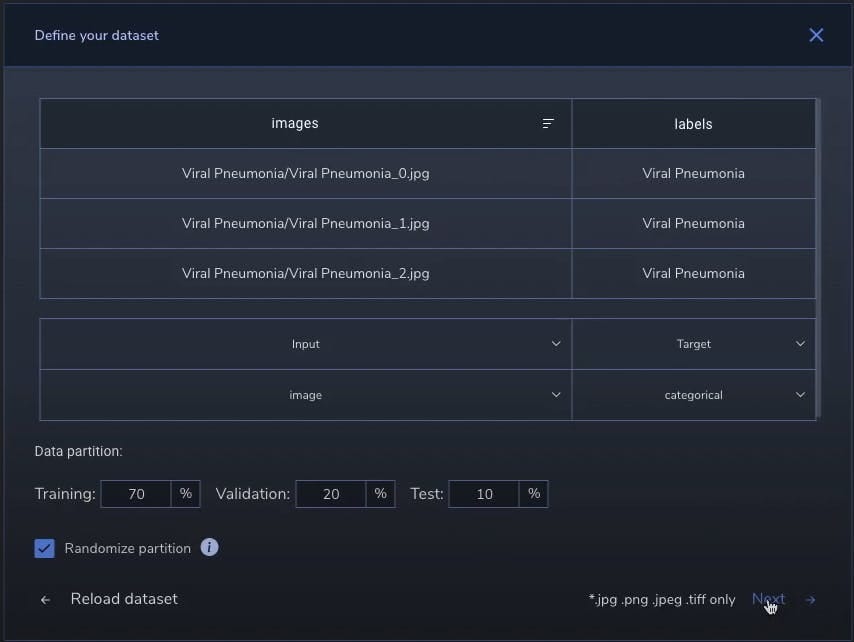The height and width of the screenshot is (642, 854).
Task: Click the right arrow beside Next
Action: point(810,600)
